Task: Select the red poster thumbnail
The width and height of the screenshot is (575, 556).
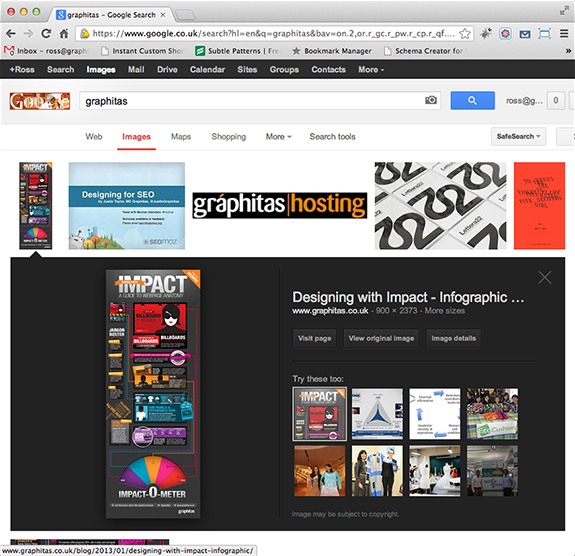Action: click(x=539, y=206)
